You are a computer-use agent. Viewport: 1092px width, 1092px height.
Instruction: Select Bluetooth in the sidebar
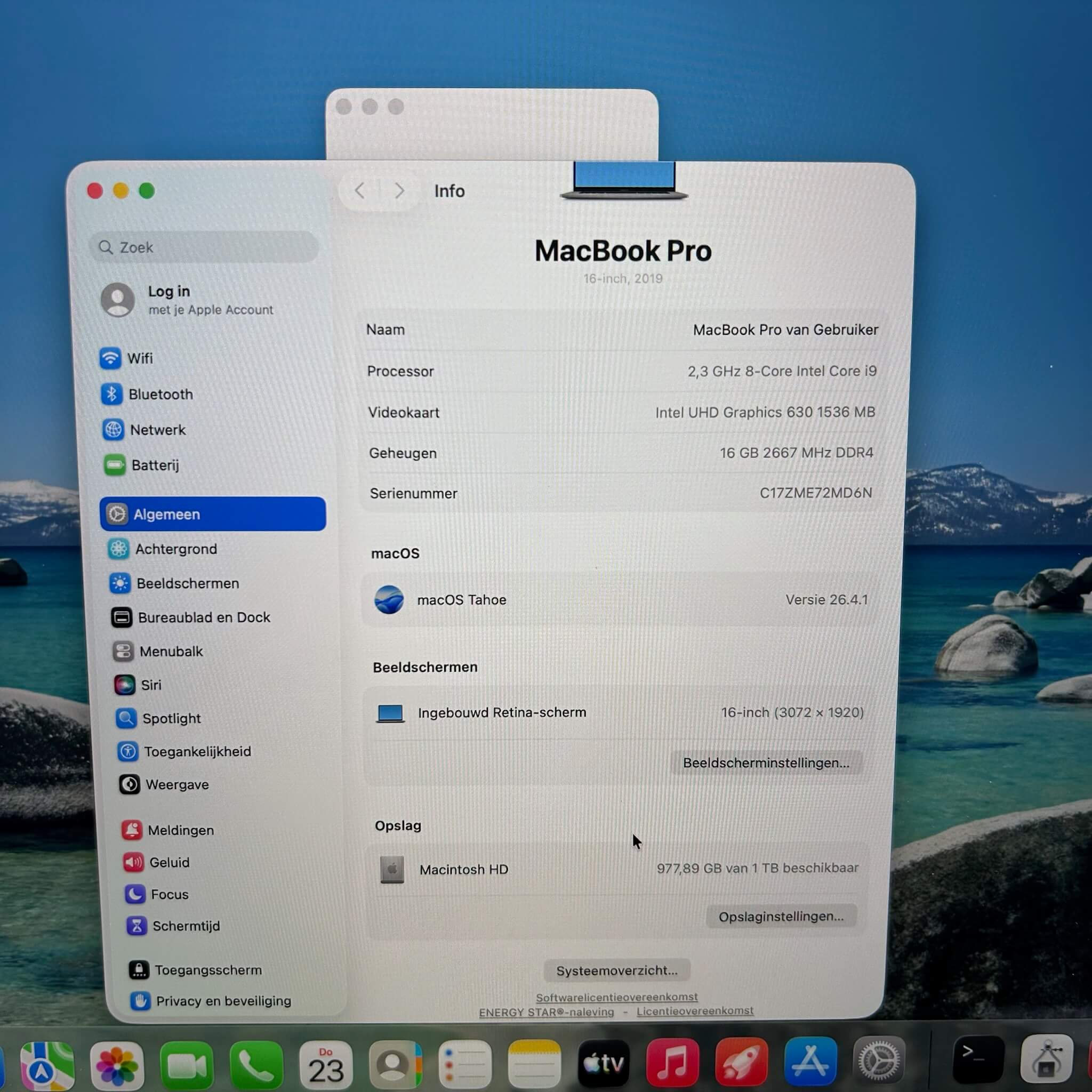point(160,394)
